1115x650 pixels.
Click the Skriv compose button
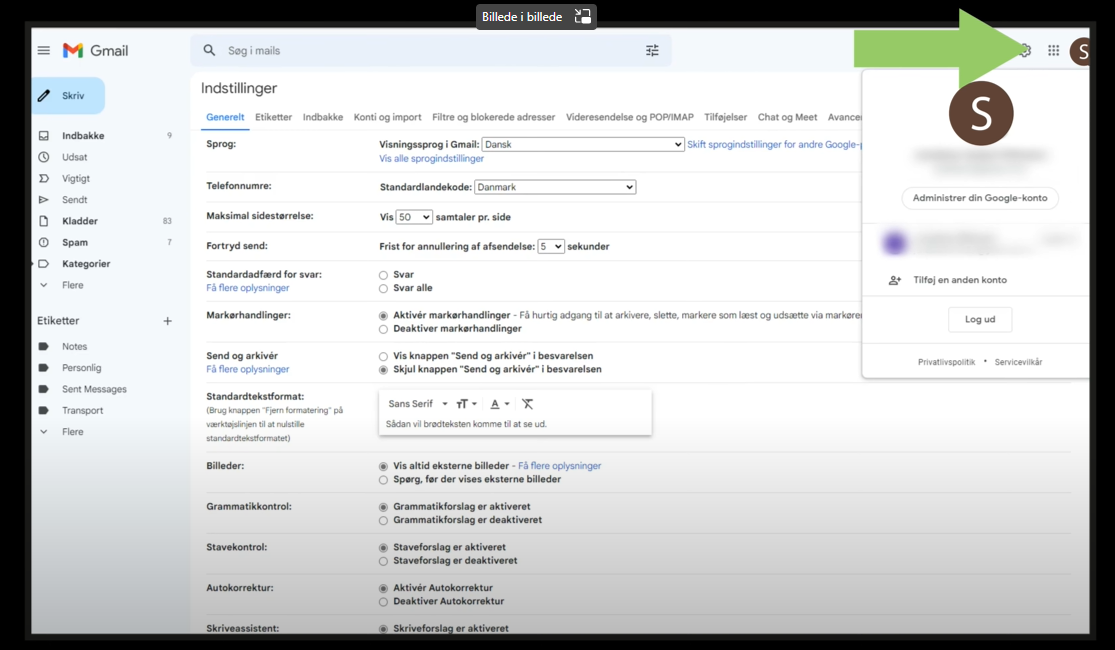click(68, 96)
